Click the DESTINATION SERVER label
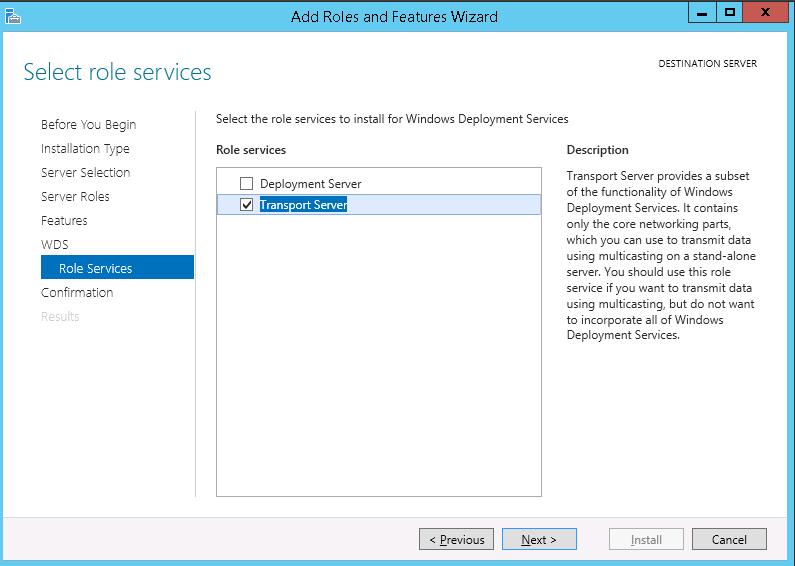 tap(708, 64)
